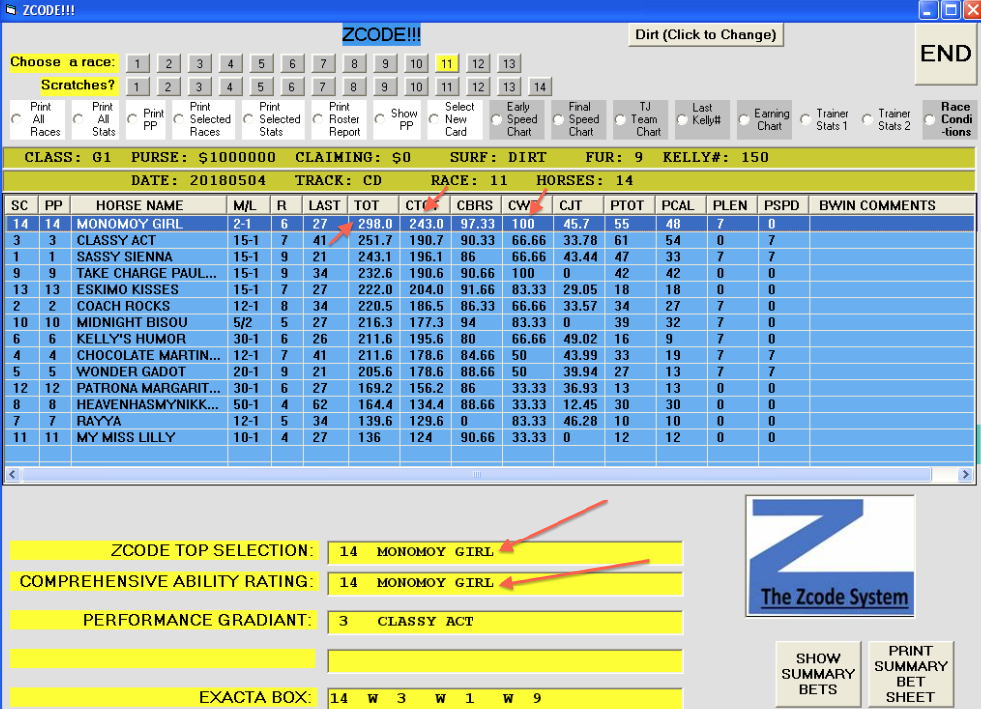
Task: Click the Exacta Box result field
Action: [x=505, y=698]
